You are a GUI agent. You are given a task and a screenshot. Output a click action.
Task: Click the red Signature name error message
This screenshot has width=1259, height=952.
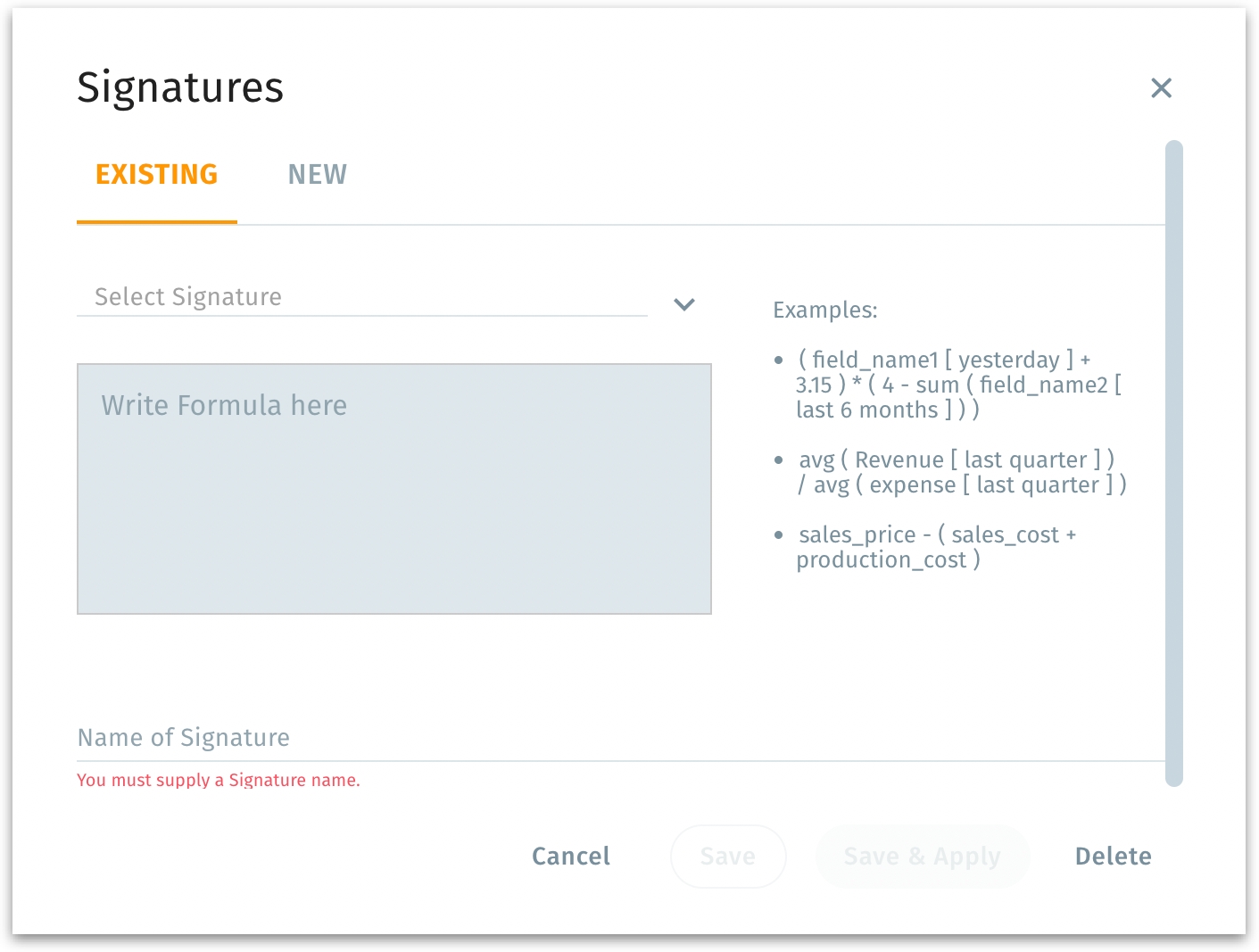pyautogui.click(x=219, y=781)
